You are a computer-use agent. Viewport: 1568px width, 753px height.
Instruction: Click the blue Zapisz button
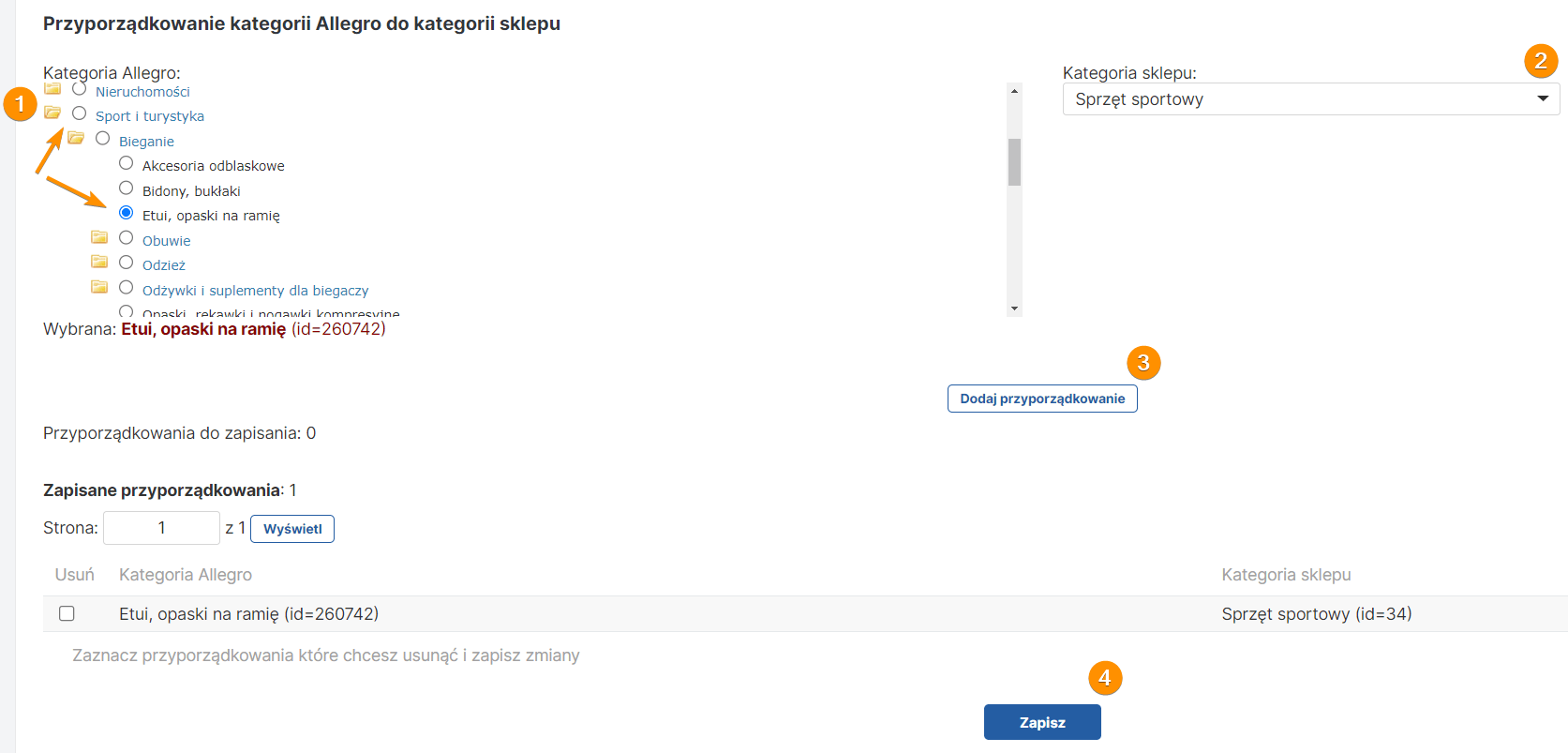(1042, 722)
